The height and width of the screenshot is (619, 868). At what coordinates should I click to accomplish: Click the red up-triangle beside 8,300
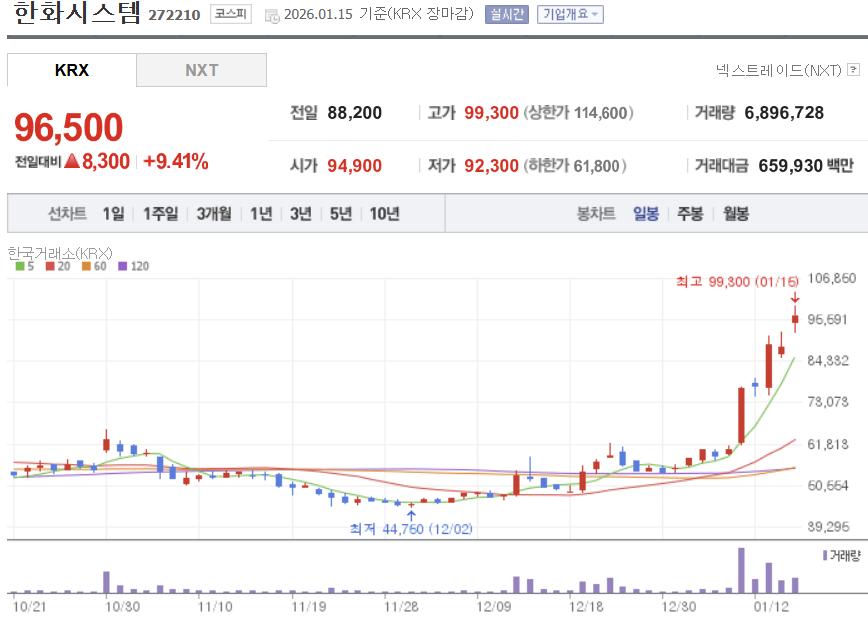click(x=72, y=161)
